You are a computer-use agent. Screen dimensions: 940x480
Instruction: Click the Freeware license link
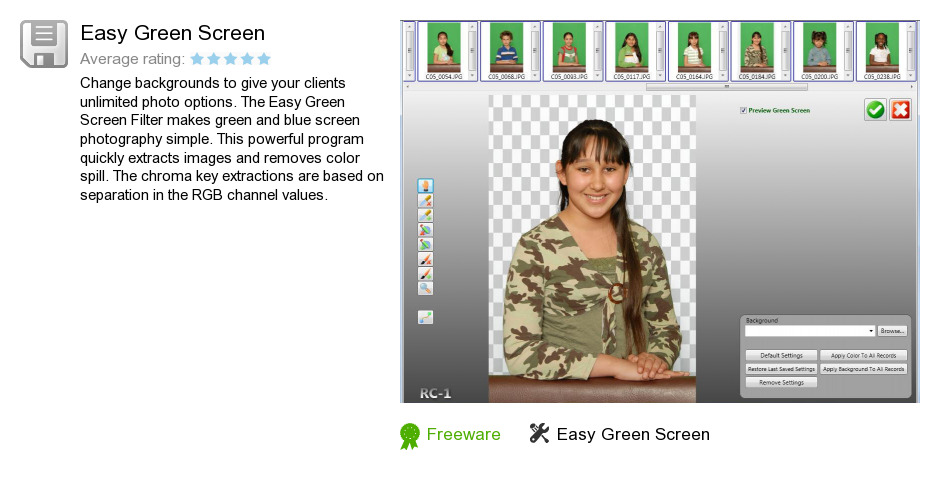click(x=463, y=434)
